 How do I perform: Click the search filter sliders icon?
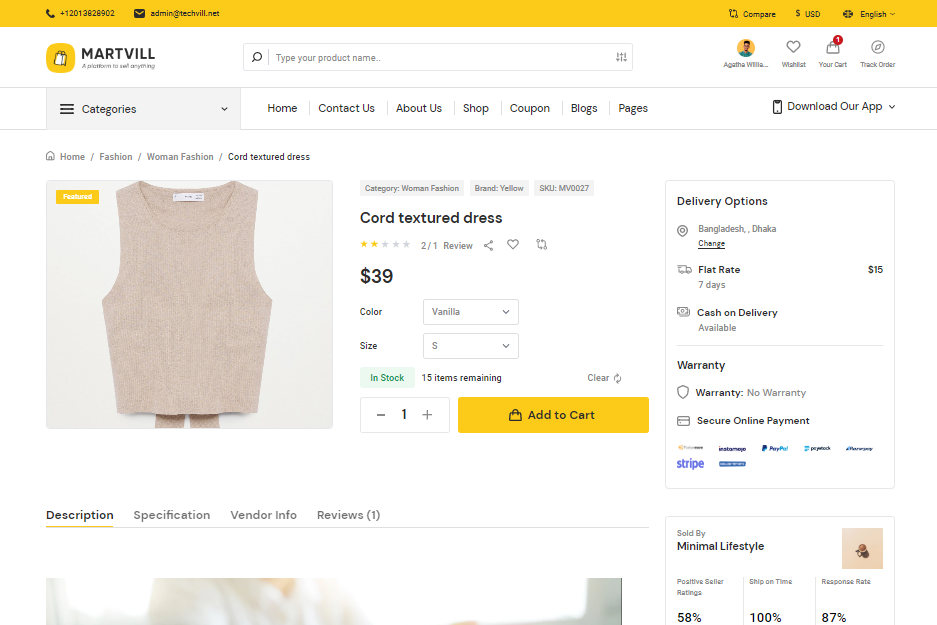tap(621, 58)
